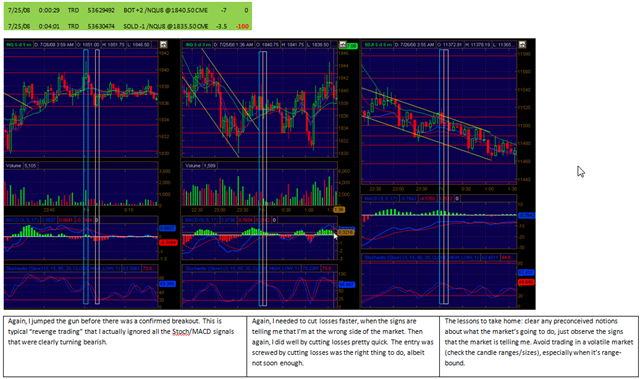Open chart settings icon on $DJI 5-minute chart
The image size is (640, 379).
[x=522, y=44]
